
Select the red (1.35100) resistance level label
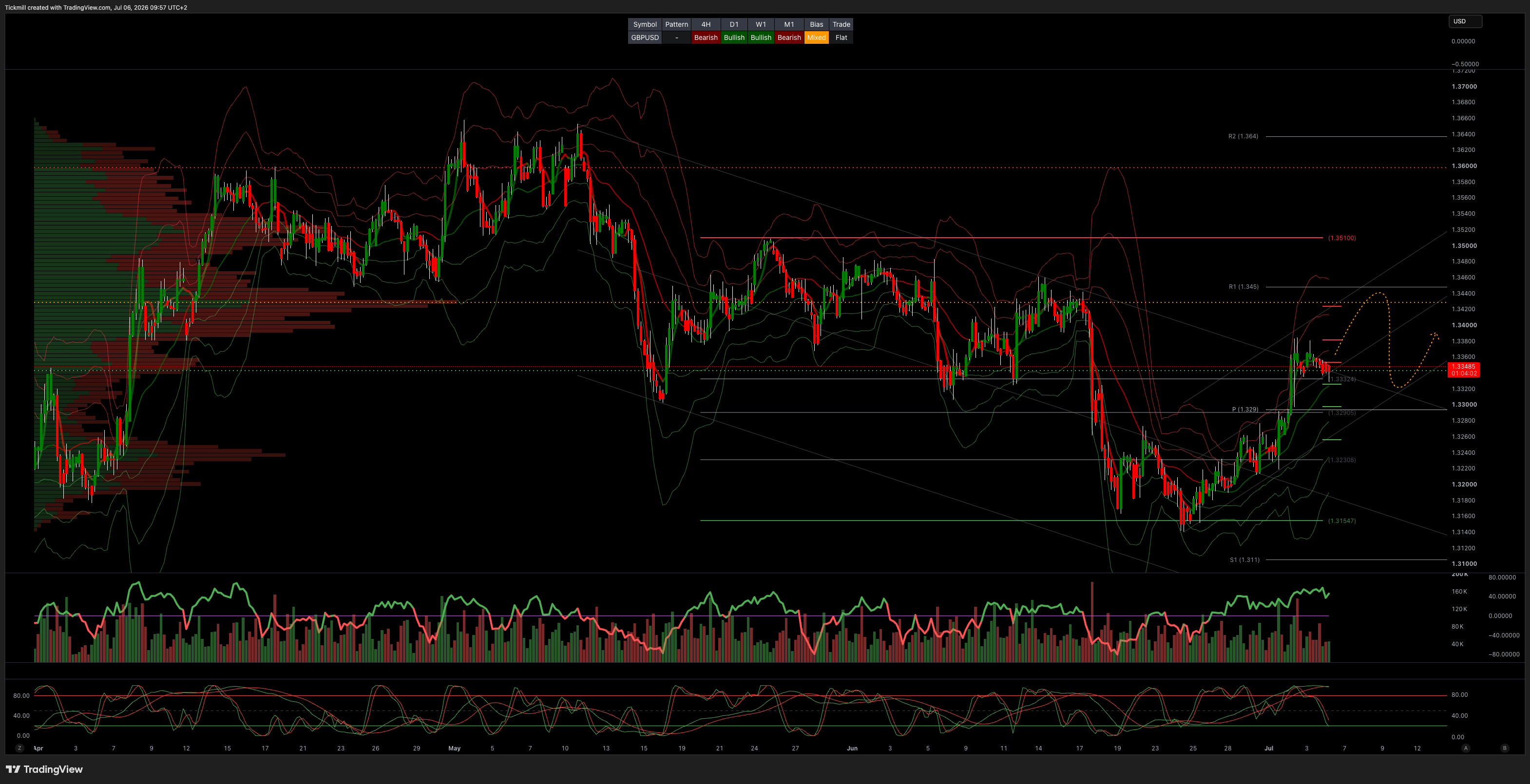coord(1342,238)
